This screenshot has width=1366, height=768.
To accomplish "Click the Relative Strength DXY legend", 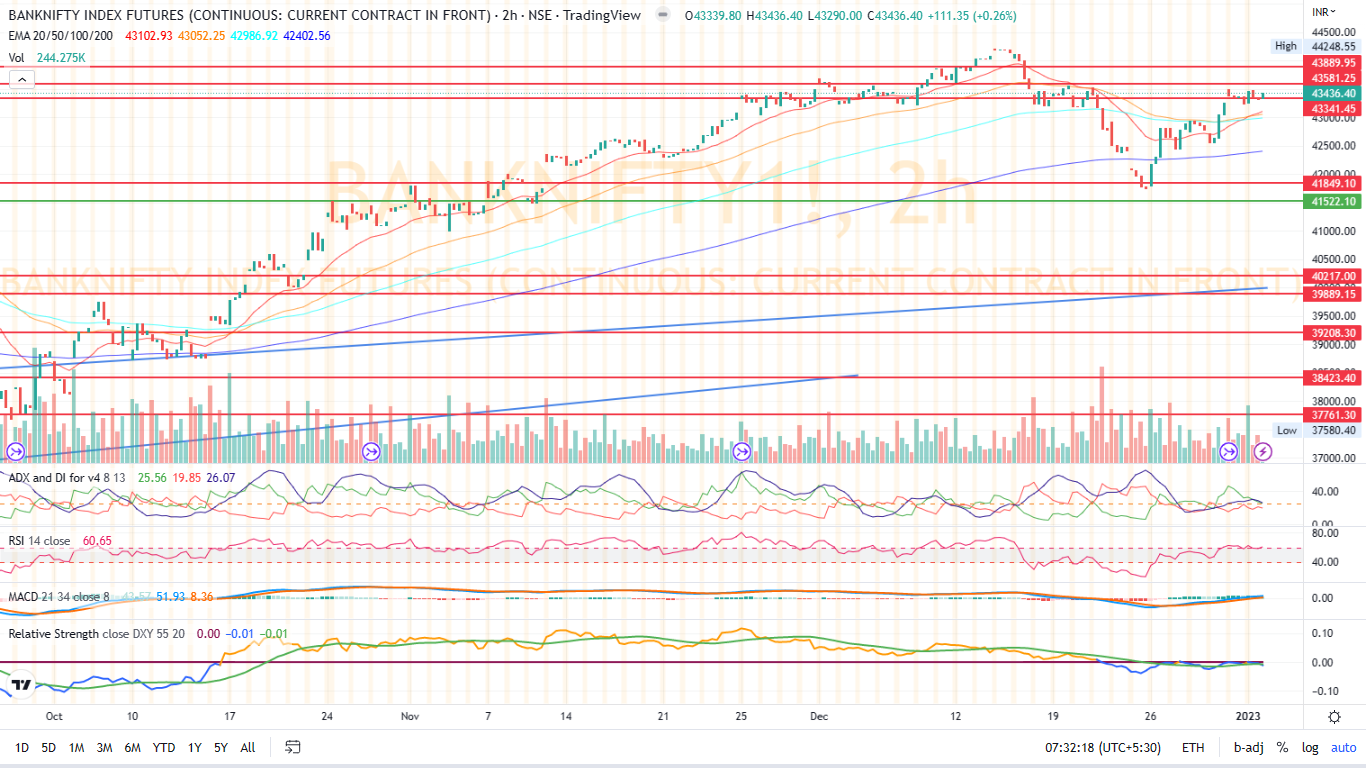I will click(x=97, y=634).
